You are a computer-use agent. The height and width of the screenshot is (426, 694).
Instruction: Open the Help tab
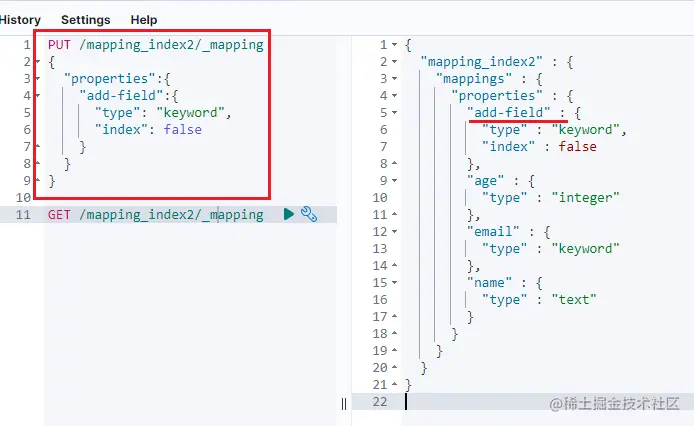click(144, 20)
